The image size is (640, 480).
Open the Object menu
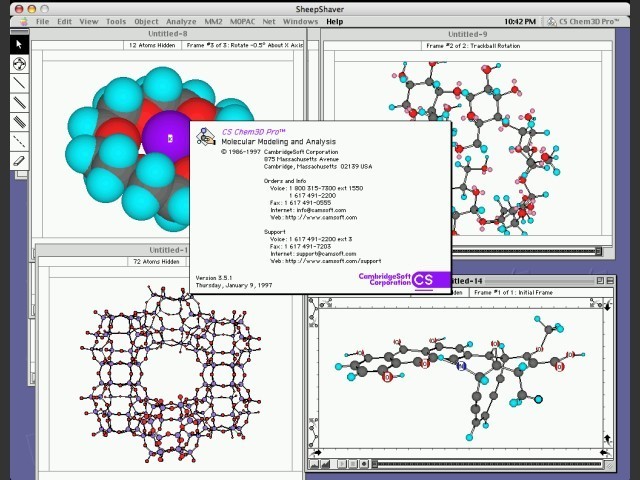tap(146, 22)
